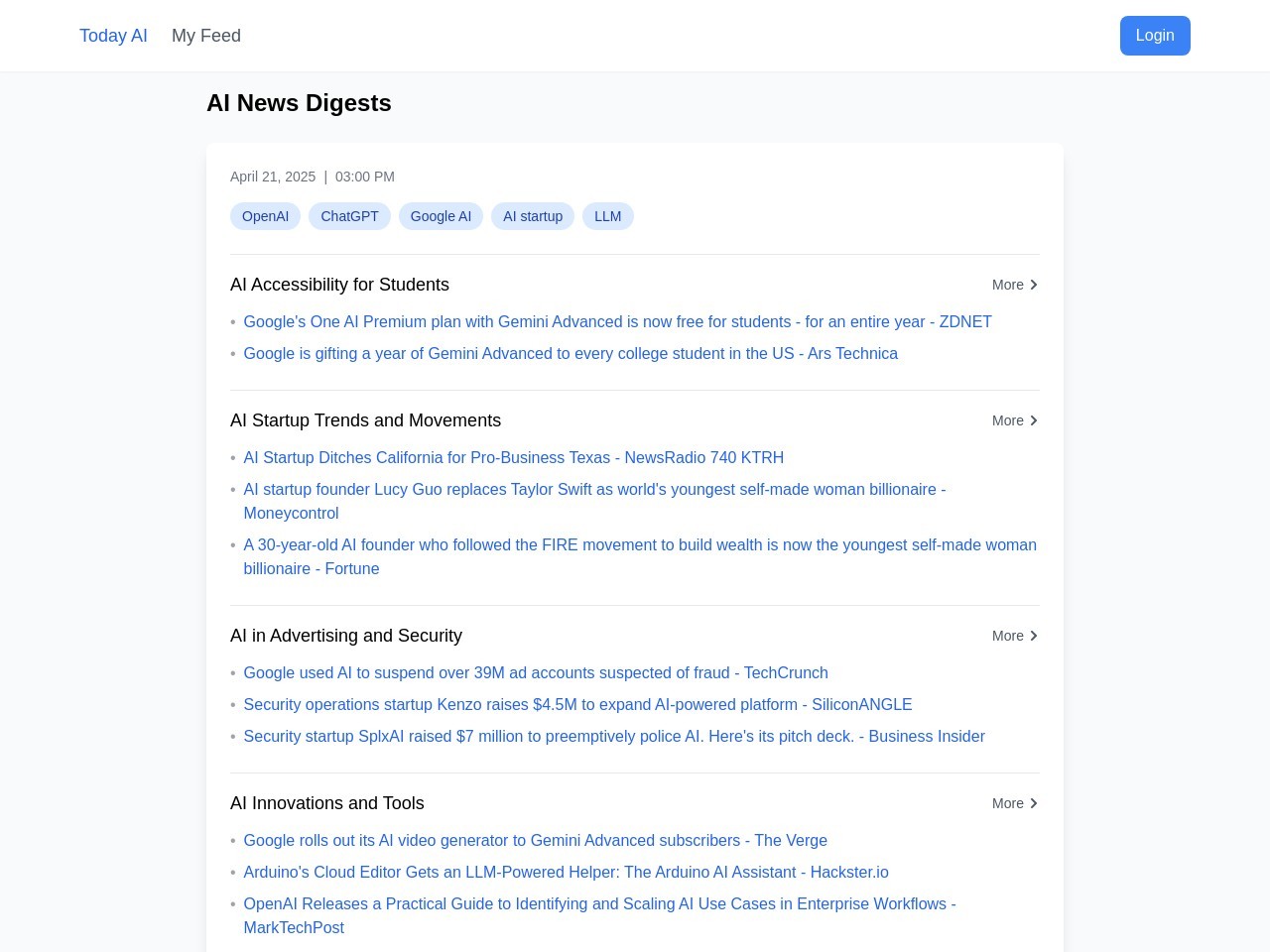Click More for AI Startup Trends and Movements
The width and height of the screenshot is (1270, 952).
pos(1015,420)
